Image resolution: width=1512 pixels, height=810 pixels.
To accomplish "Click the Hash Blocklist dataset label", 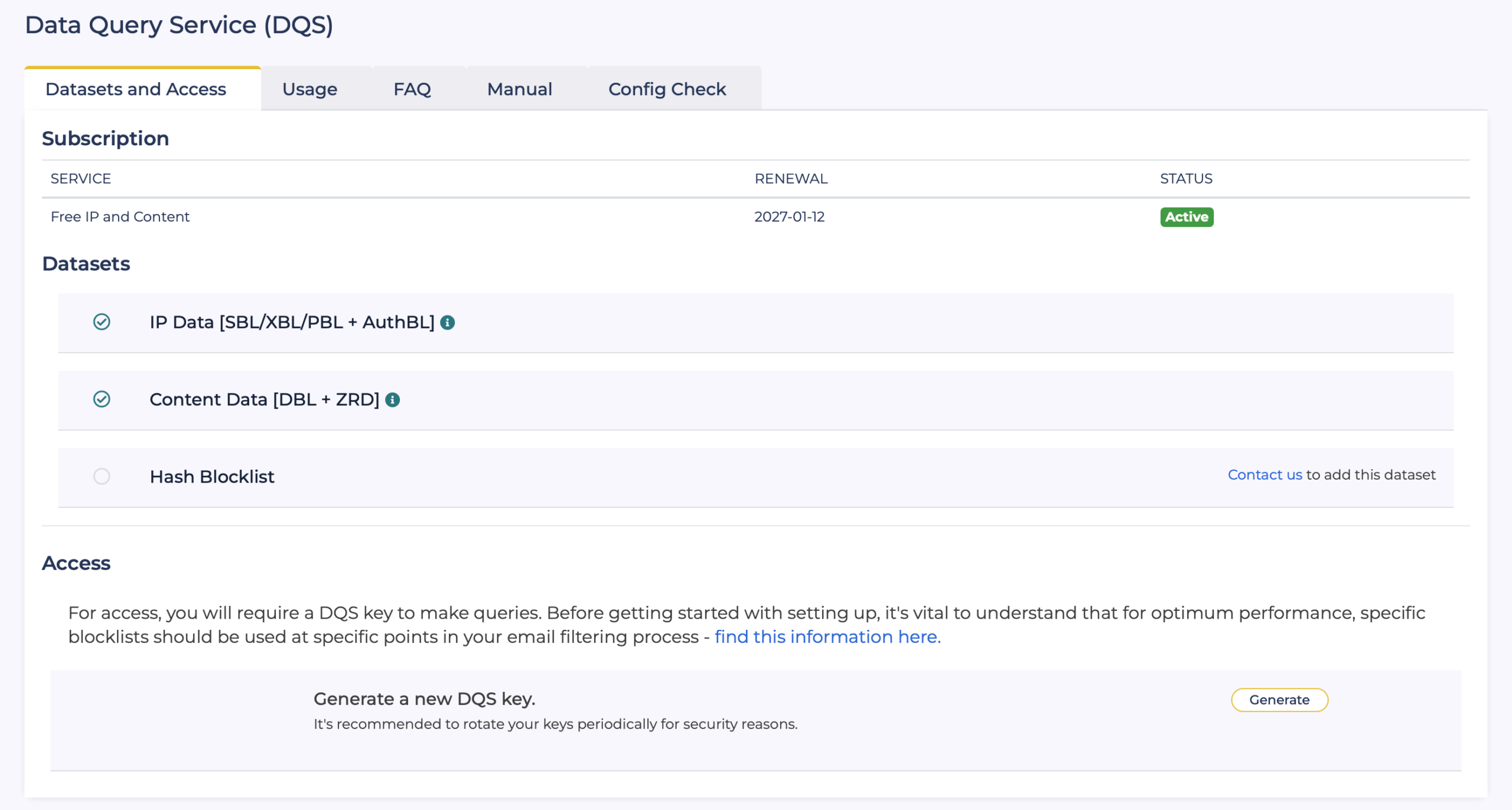I will (212, 477).
